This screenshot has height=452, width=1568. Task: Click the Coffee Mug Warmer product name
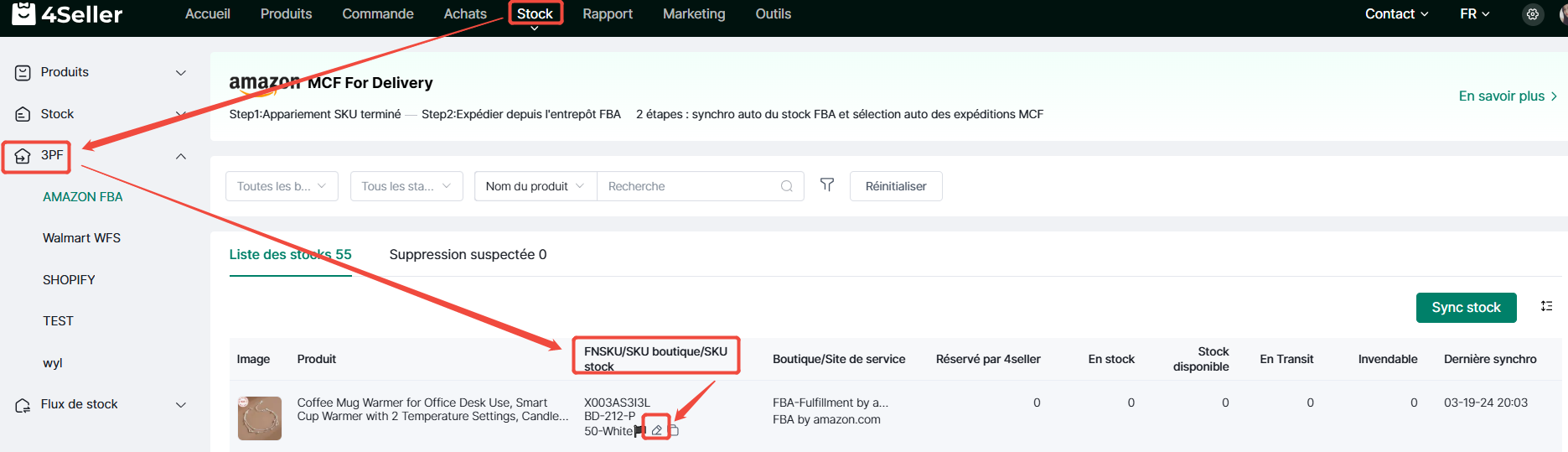(x=432, y=409)
